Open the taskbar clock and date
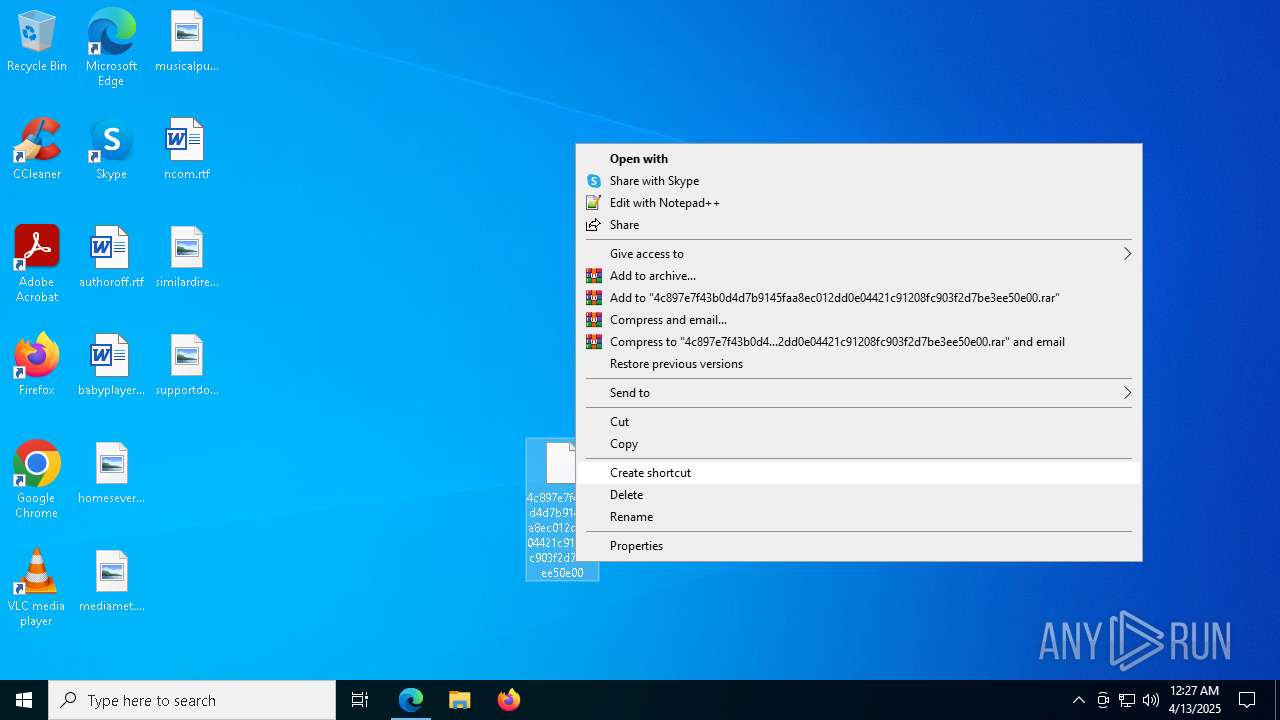1280x720 pixels. point(1195,700)
